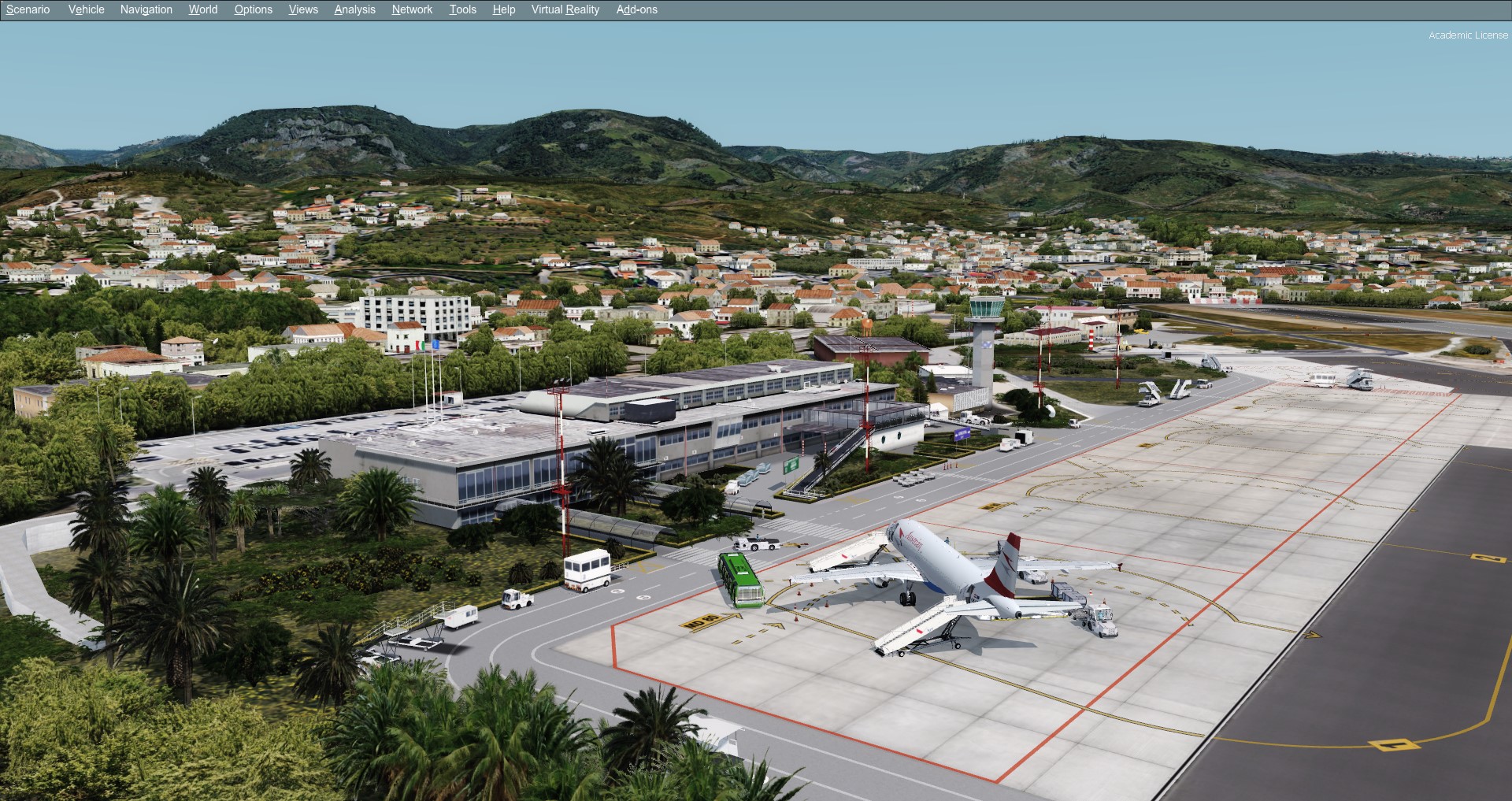
Task: Open the Navigation menu
Action: pyautogui.click(x=146, y=9)
